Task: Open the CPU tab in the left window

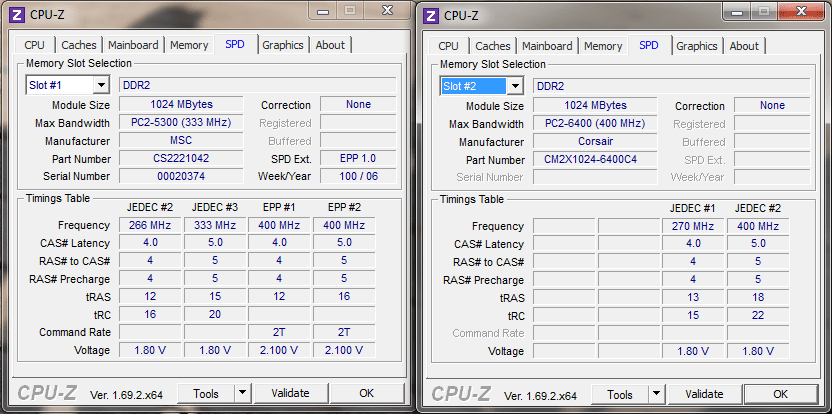Action: 34,45
